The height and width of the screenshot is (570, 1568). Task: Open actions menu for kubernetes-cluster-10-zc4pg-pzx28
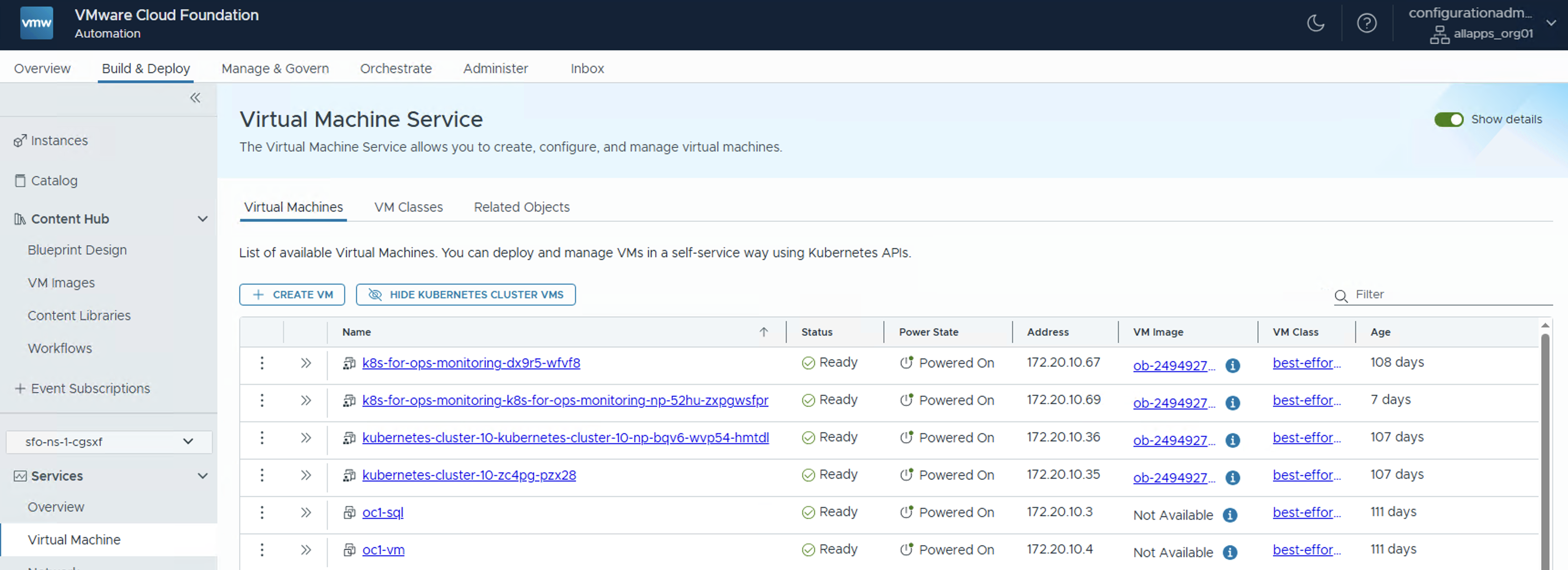[262, 475]
